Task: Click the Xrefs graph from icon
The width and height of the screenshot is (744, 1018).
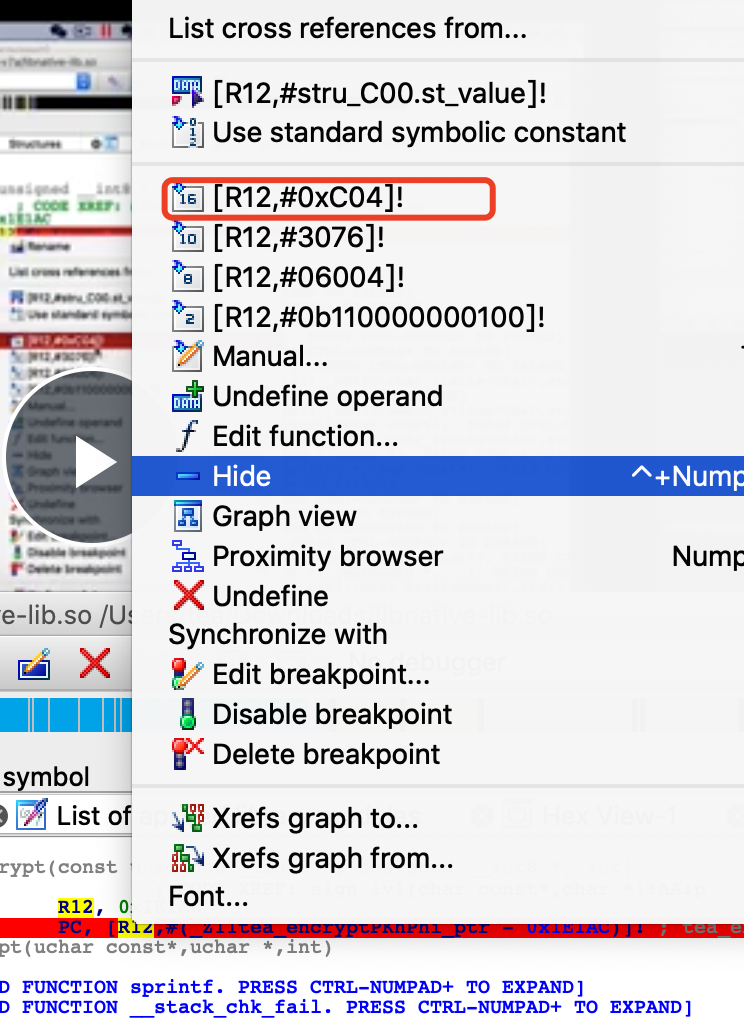Action: (x=187, y=858)
